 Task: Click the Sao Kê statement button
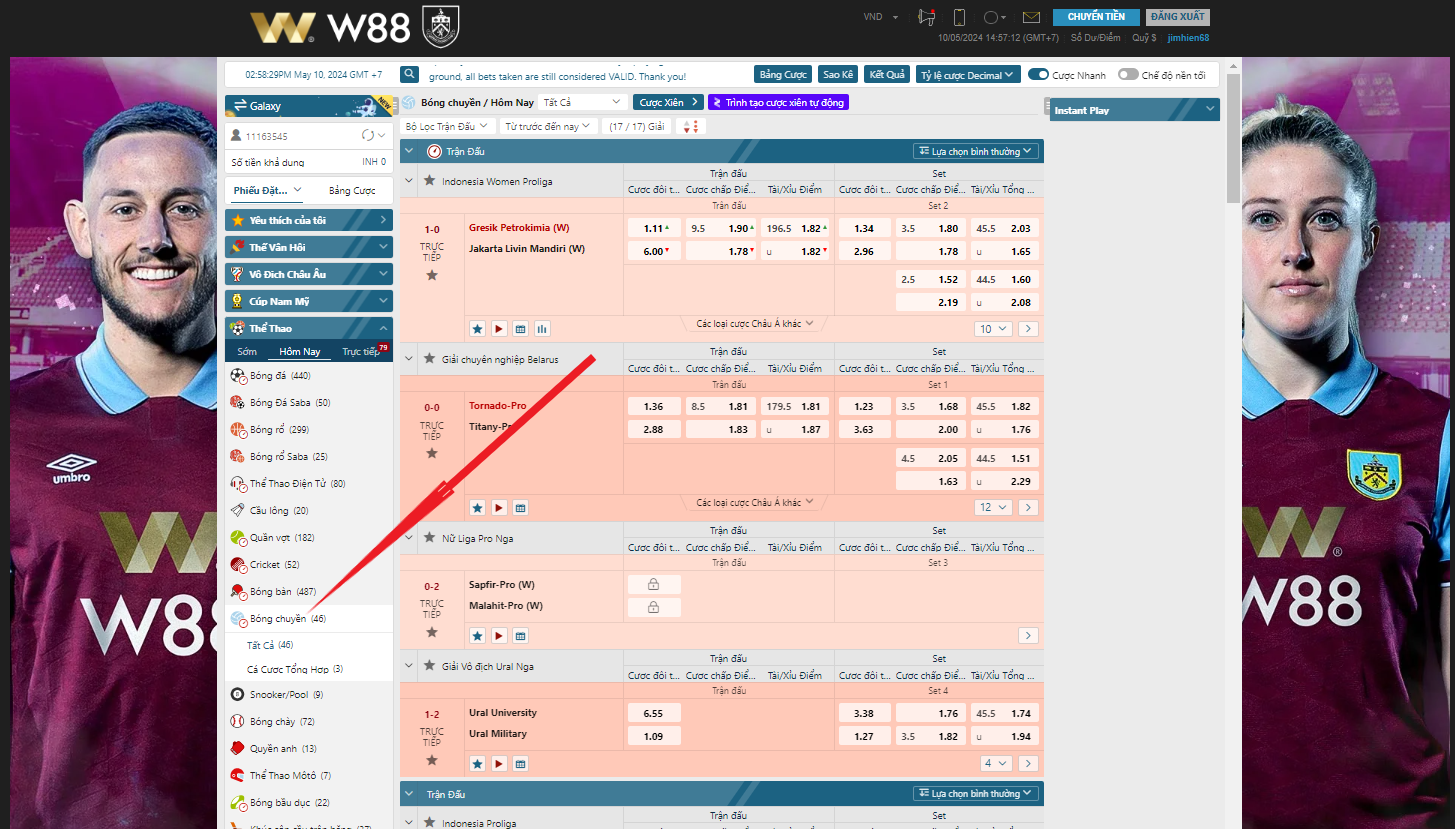pyautogui.click(x=837, y=75)
